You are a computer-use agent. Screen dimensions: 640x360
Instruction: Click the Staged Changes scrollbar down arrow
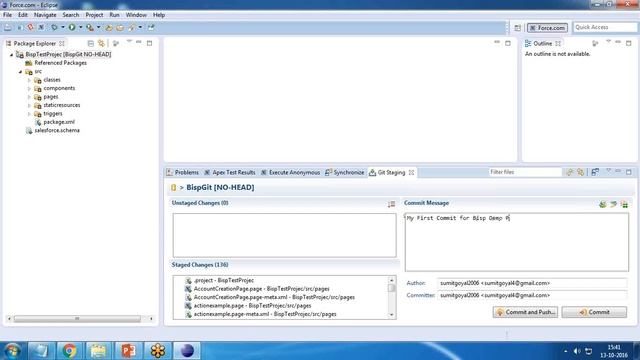[x=391, y=315]
